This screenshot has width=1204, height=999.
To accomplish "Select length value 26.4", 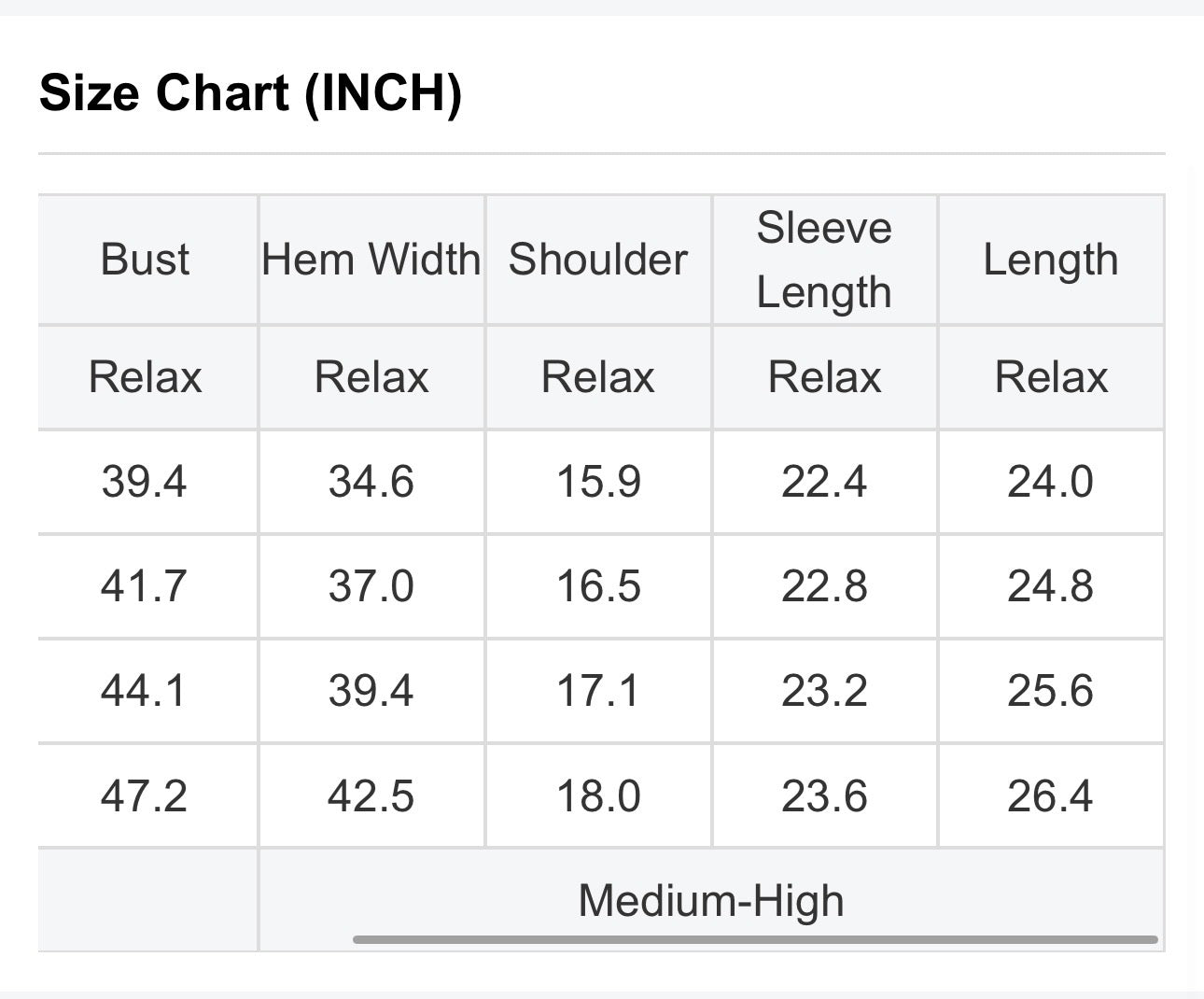I will [1050, 795].
